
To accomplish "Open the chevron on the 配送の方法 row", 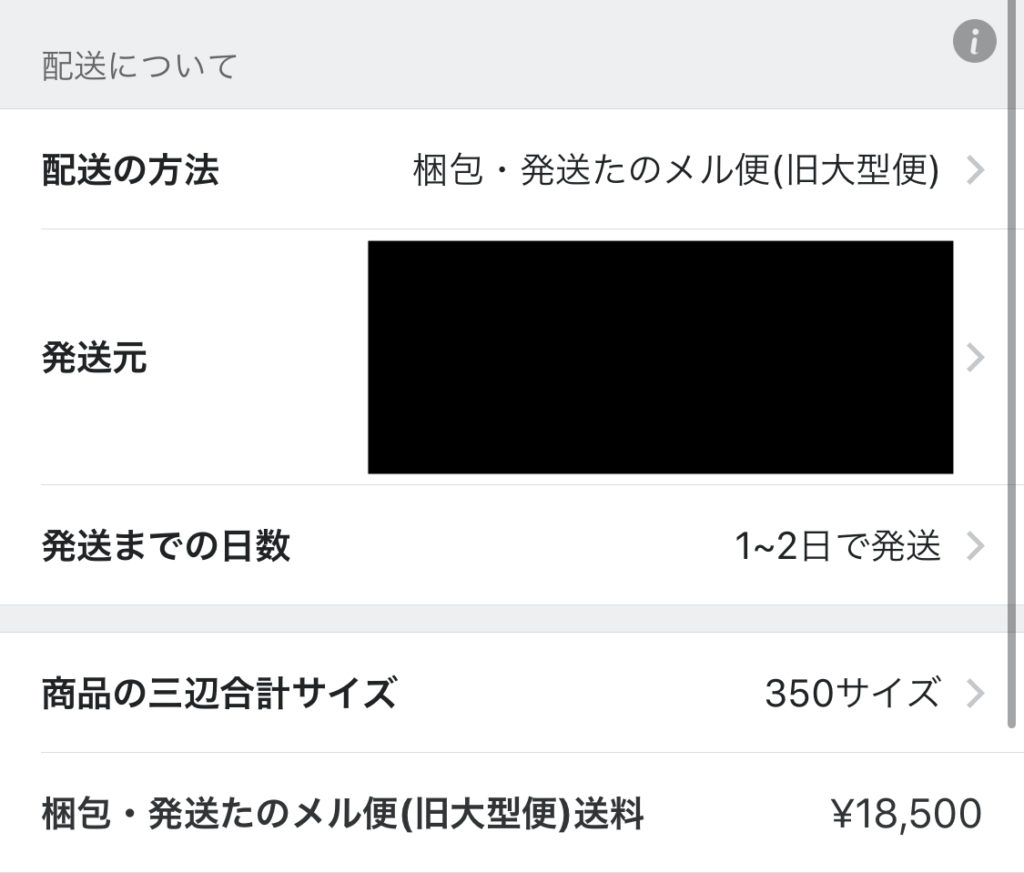I will pyautogui.click(x=975, y=170).
